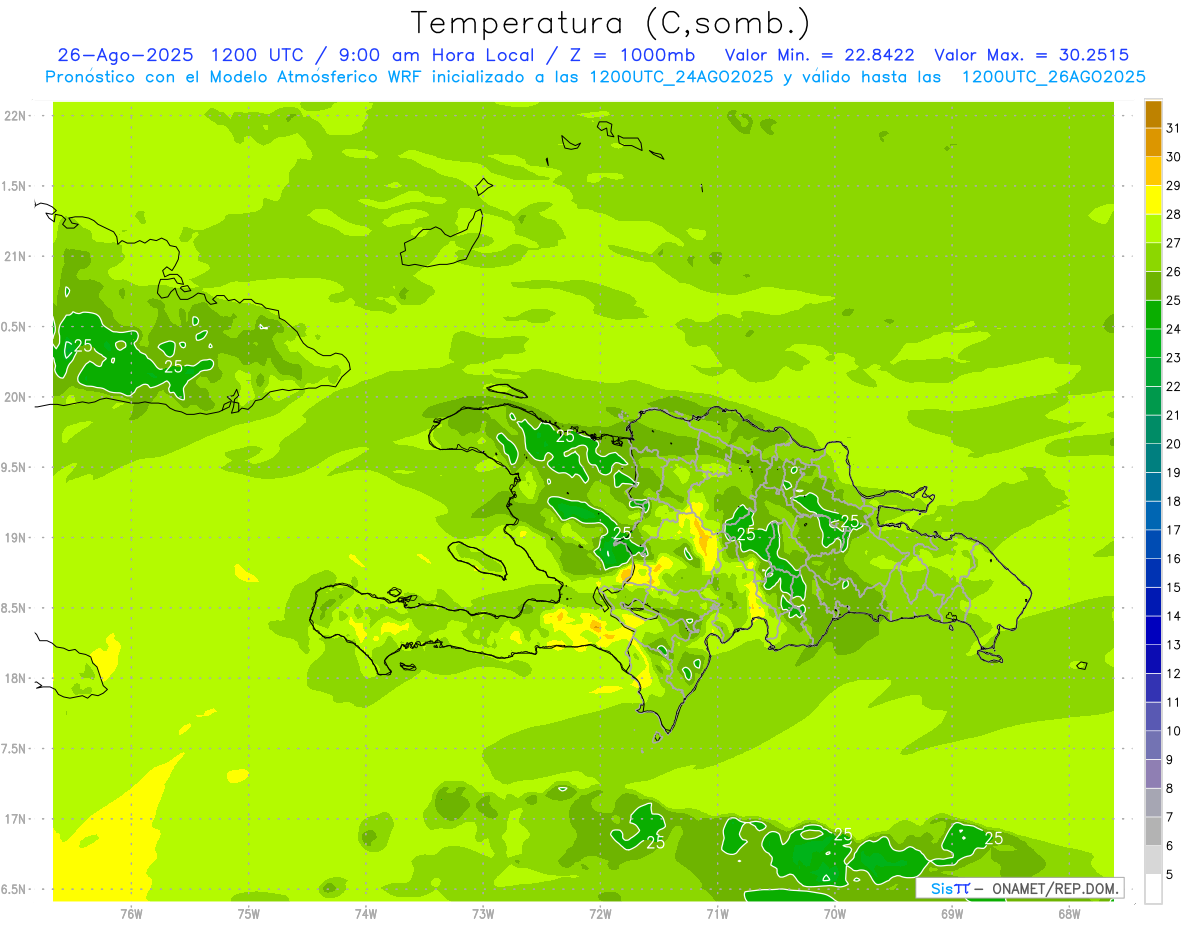Click the color scale label 5

(x=1171, y=874)
